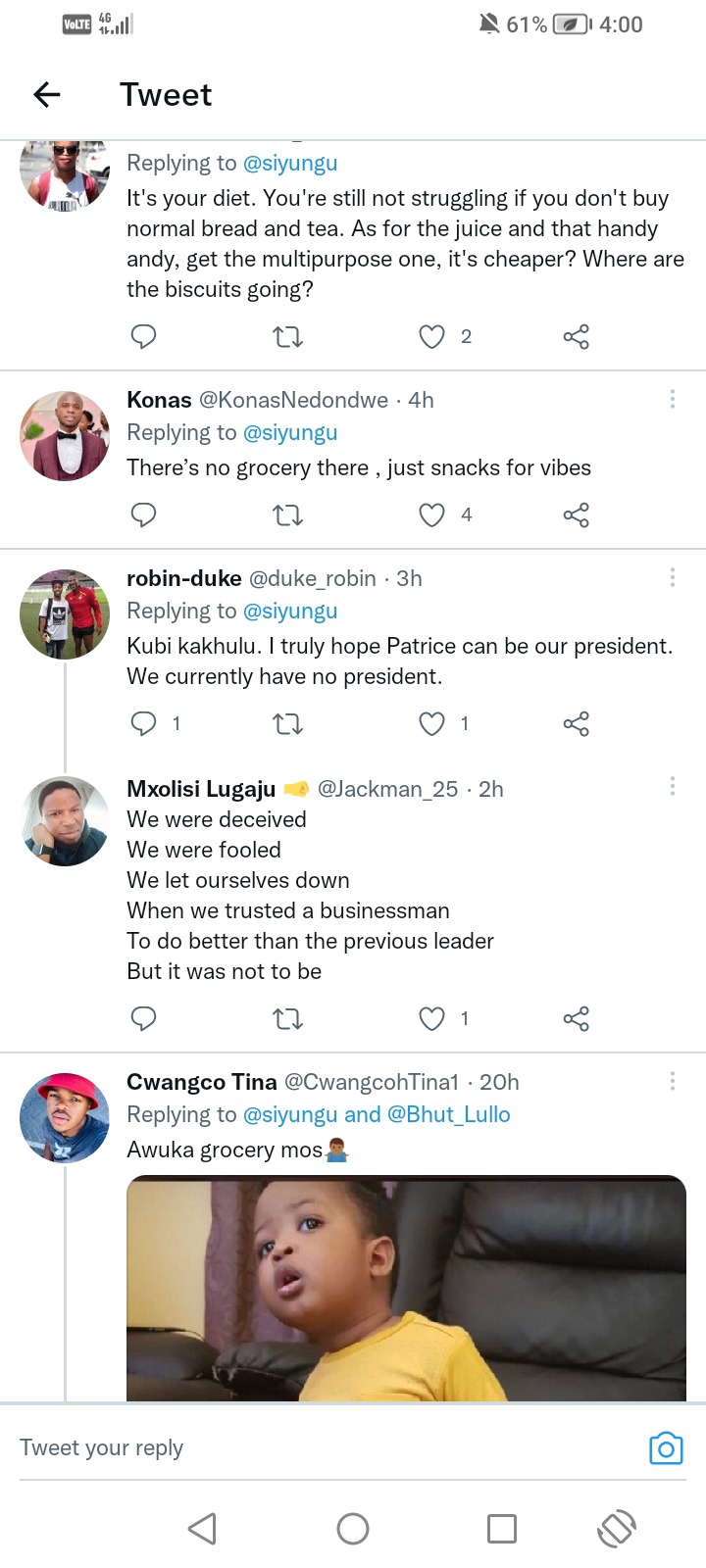This screenshot has width=706, height=1568.
Task: Tap the 'Tweet your reply' field
Action: [x=324, y=1447]
